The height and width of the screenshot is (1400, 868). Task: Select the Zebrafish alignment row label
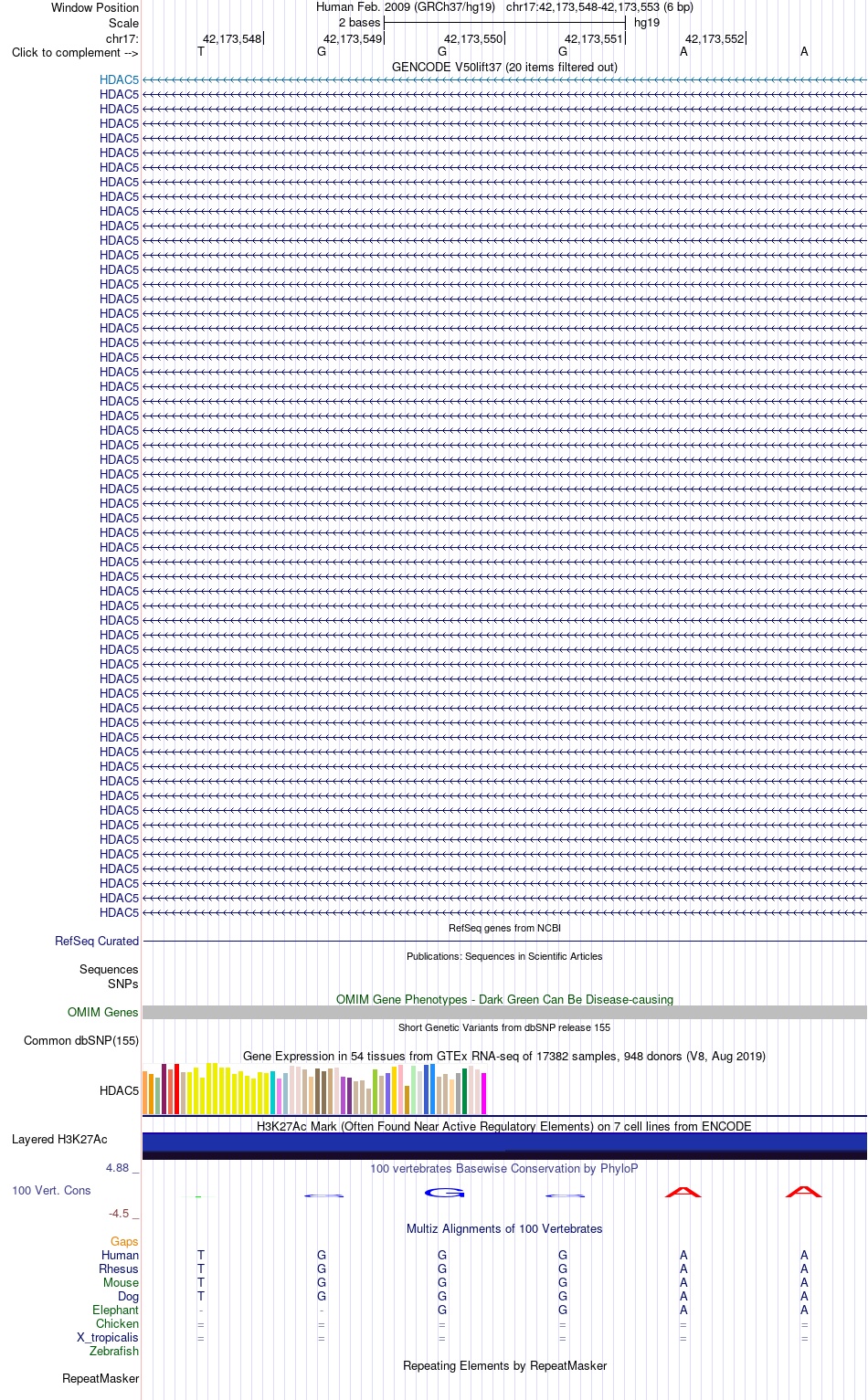pyautogui.click(x=114, y=1351)
